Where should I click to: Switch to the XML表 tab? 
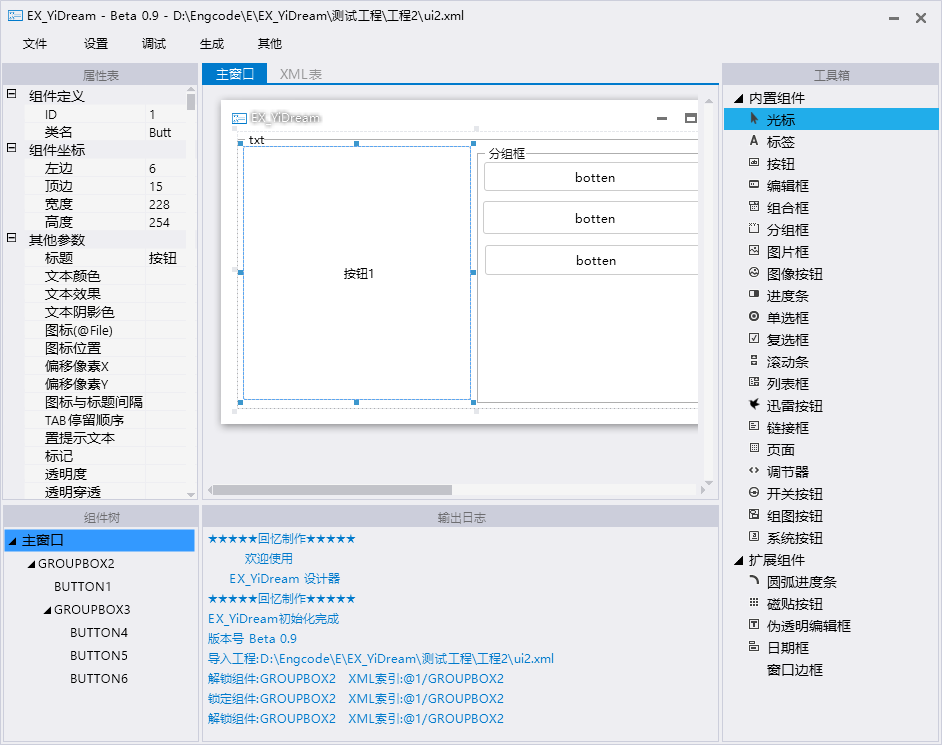click(x=300, y=74)
